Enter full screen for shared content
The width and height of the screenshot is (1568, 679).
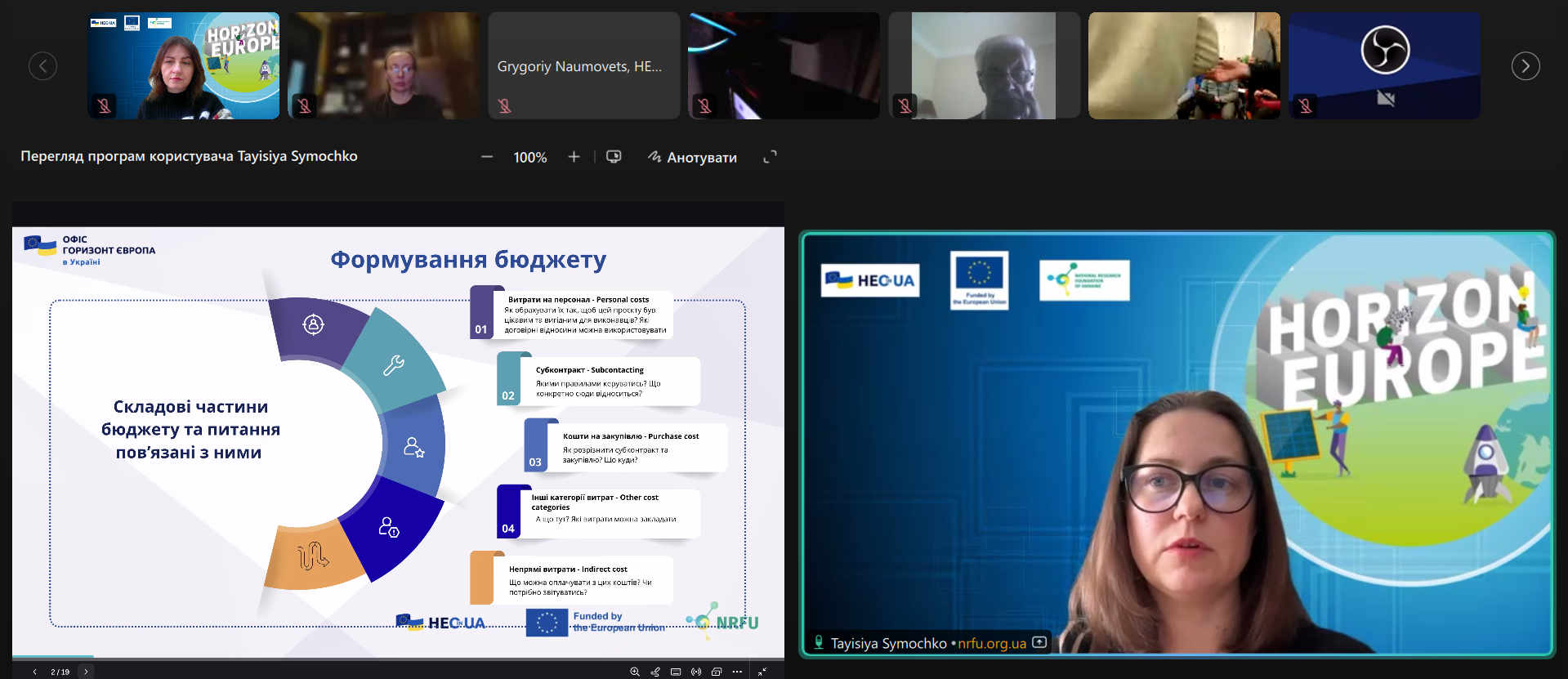point(770,157)
